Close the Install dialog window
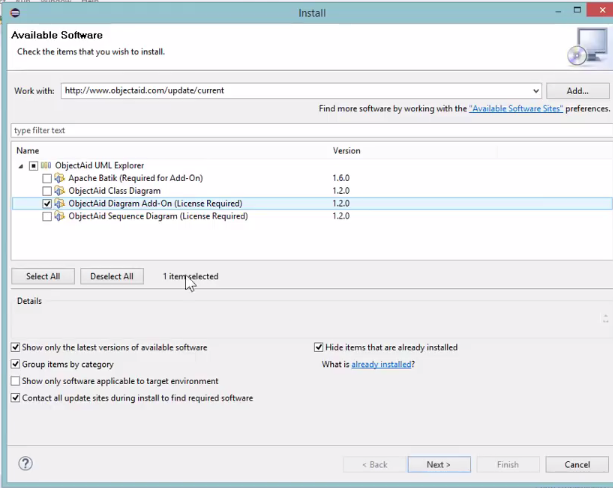613x488 pixels. pos(602,10)
